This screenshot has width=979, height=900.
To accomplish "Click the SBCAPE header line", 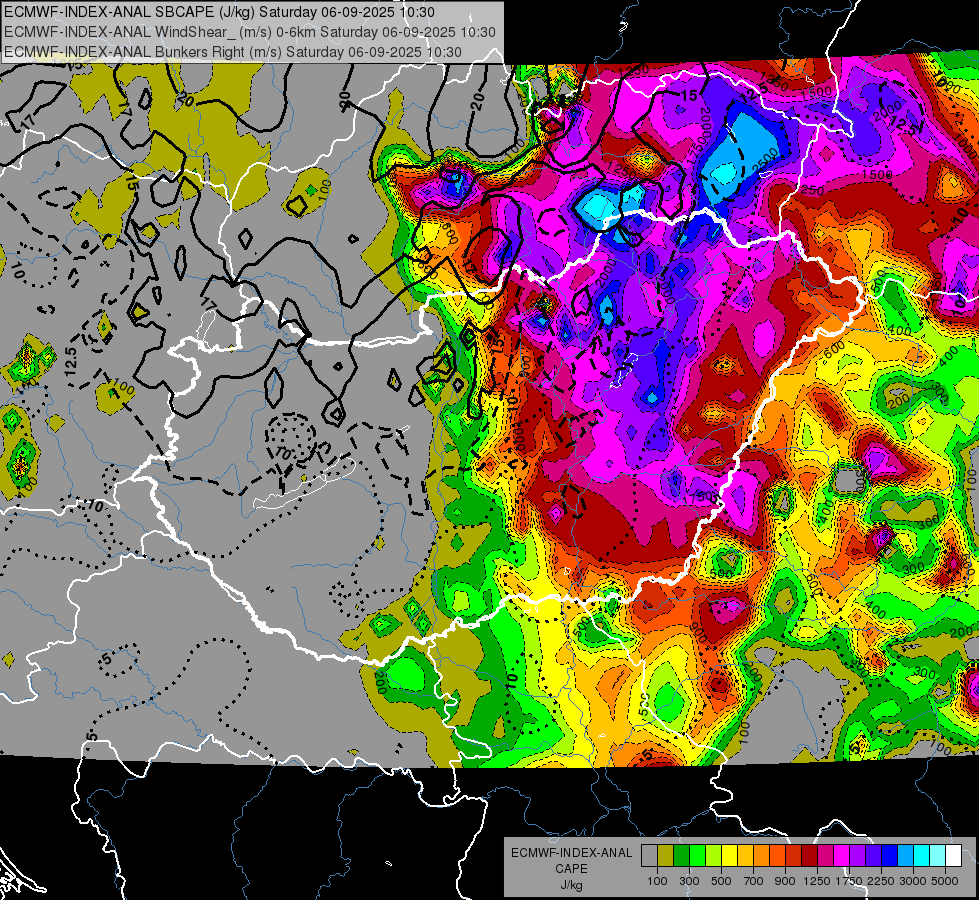I will [219, 12].
